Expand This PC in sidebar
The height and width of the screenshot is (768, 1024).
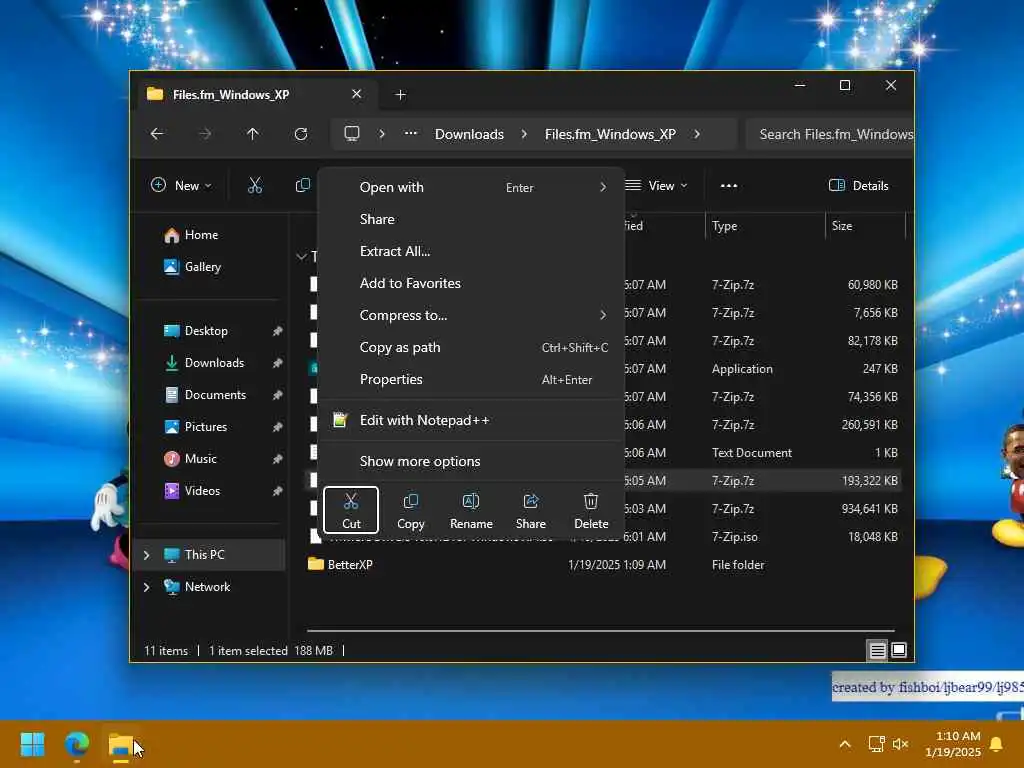tap(146, 555)
